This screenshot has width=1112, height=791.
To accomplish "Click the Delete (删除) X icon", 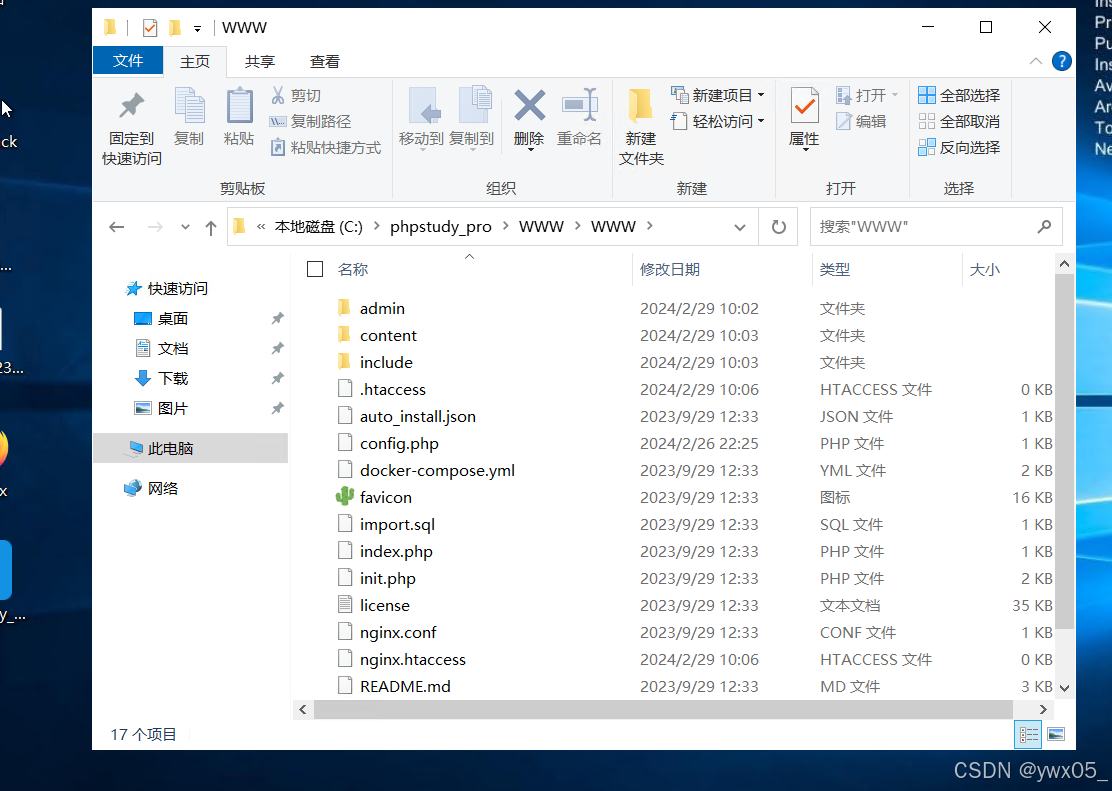I will pyautogui.click(x=529, y=106).
